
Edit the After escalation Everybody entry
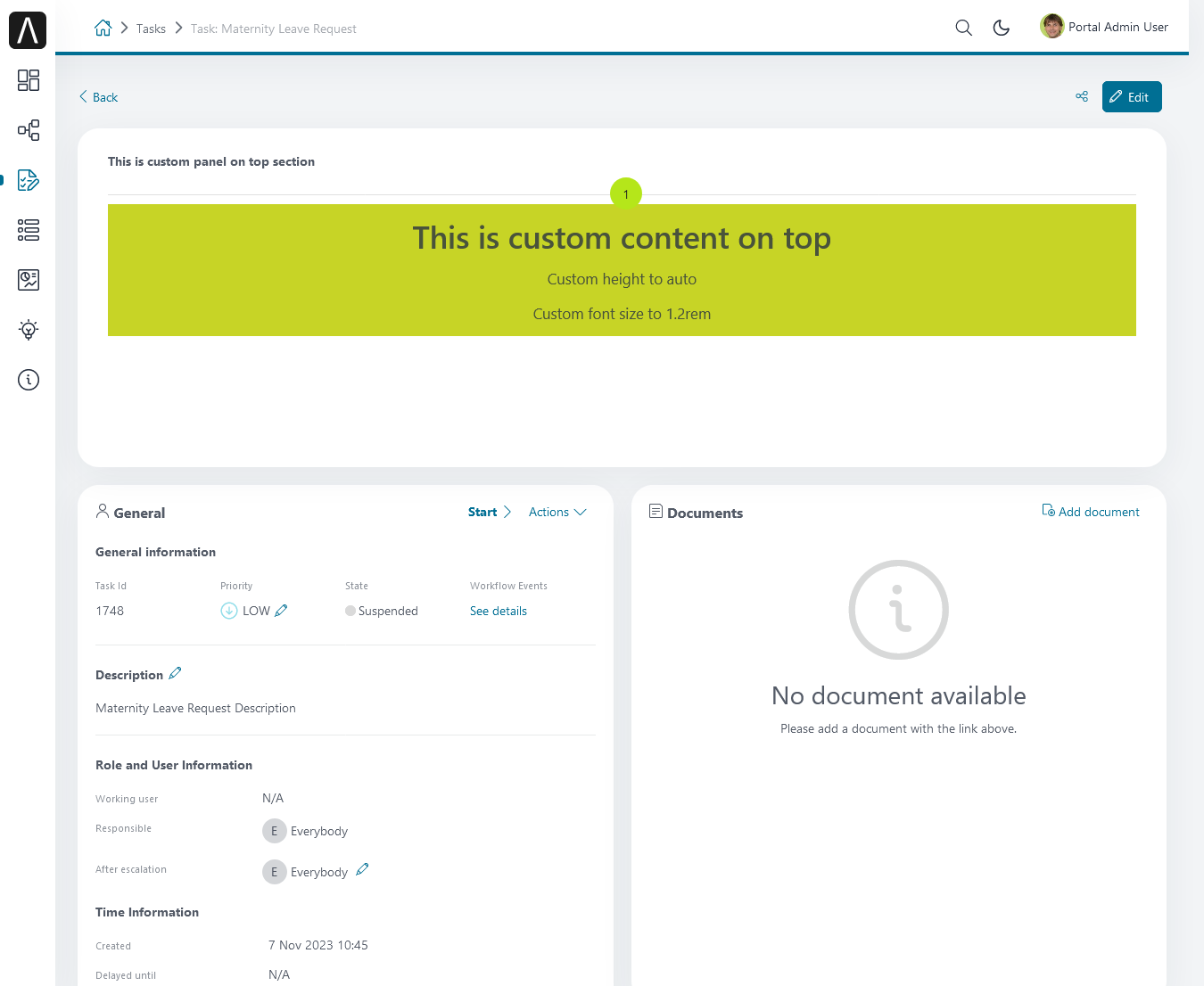coord(362,870)
